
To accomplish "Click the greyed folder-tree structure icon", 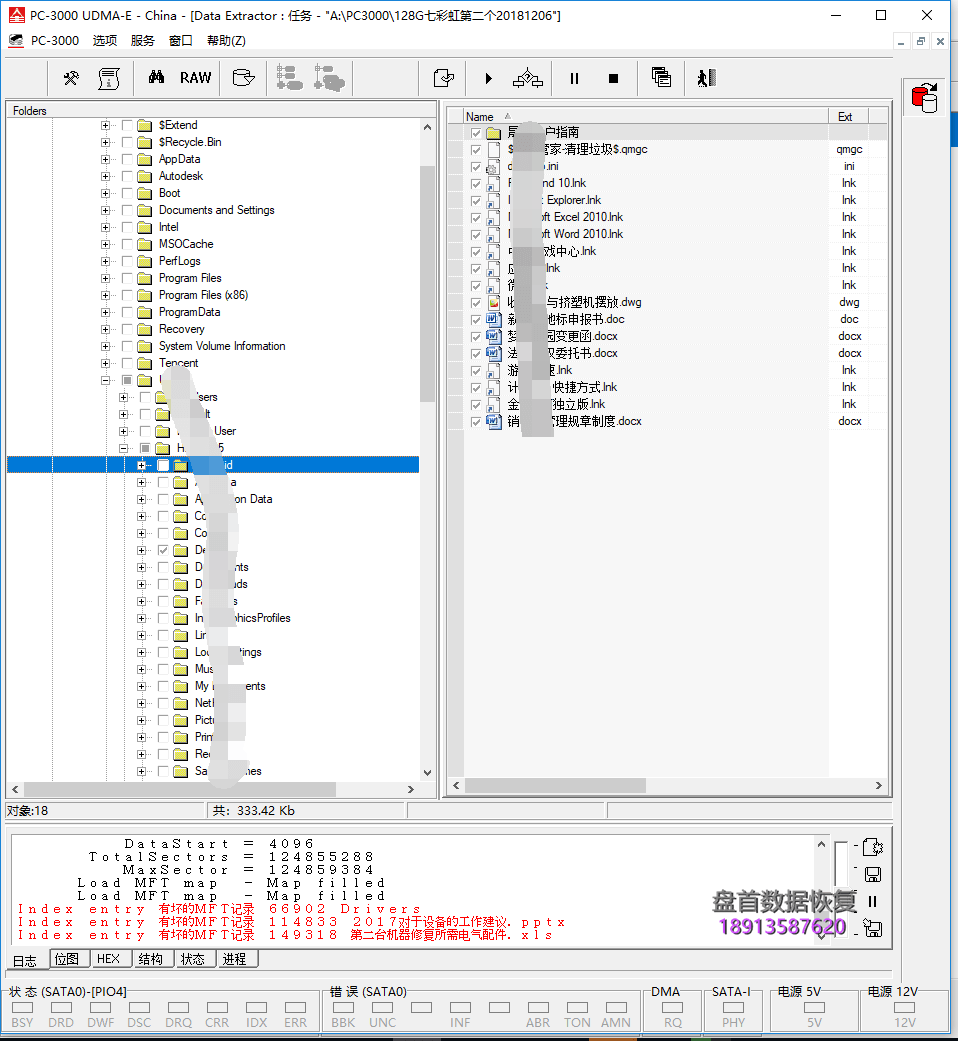I will 289,78.
